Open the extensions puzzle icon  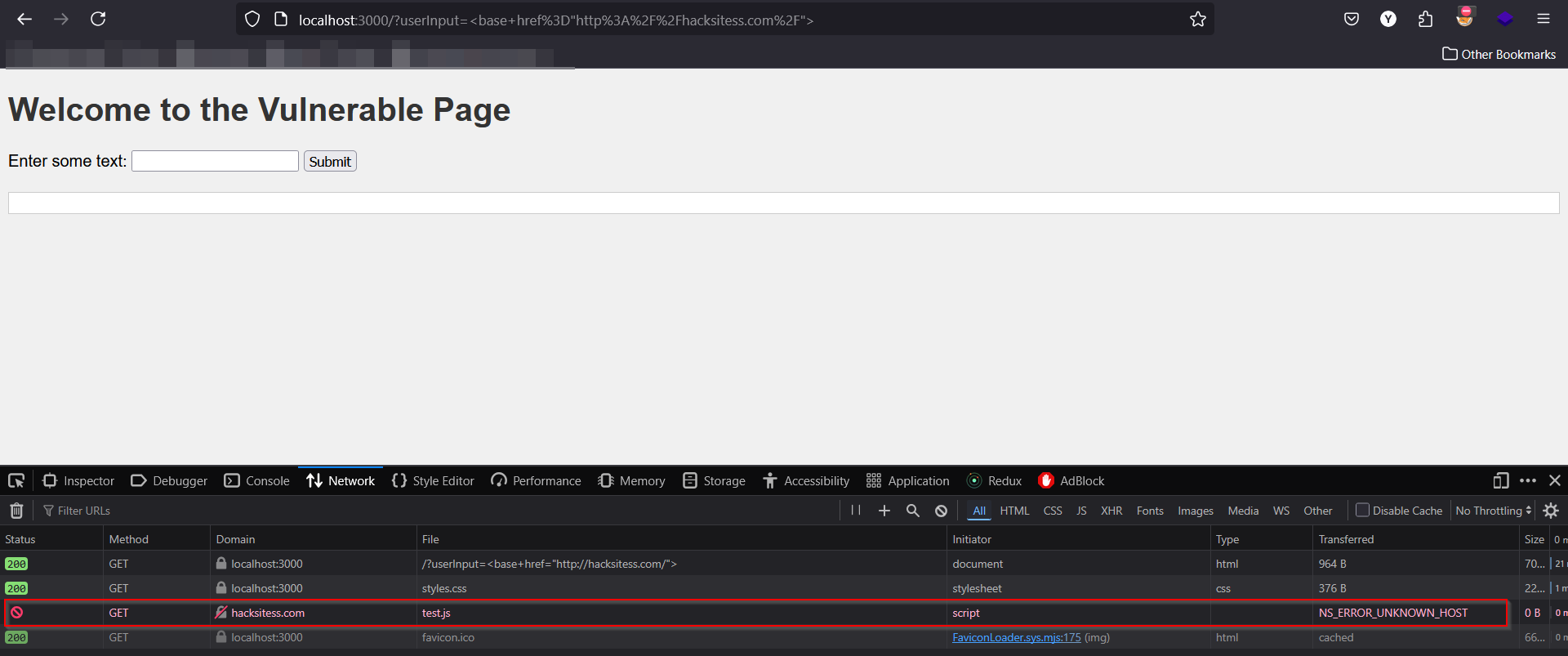click(x=1426, y=19)
